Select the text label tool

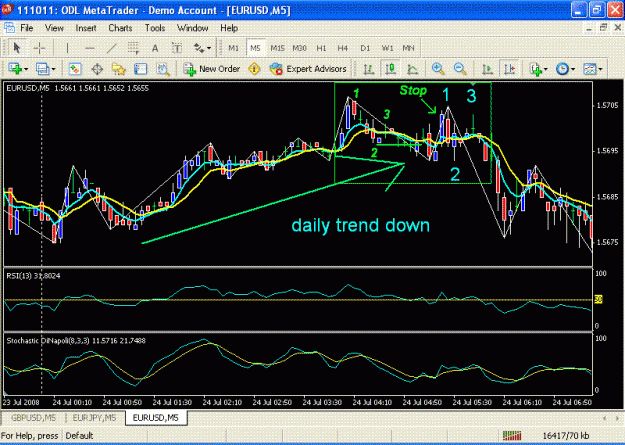point(177,48)
